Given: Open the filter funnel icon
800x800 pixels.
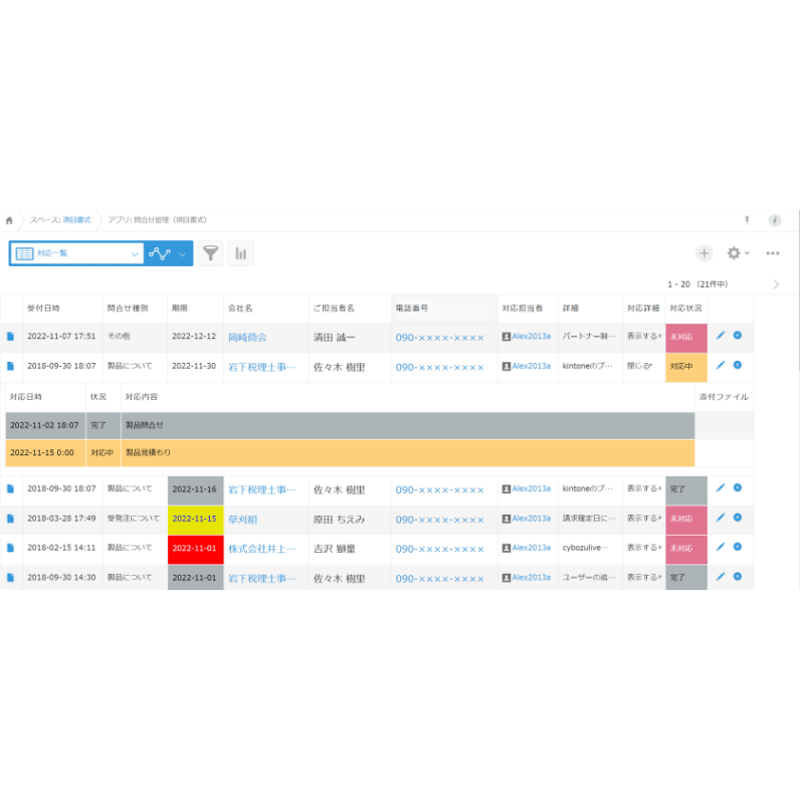Looking at the screenshot, I should pyautogui.click(x=210, y=253).
